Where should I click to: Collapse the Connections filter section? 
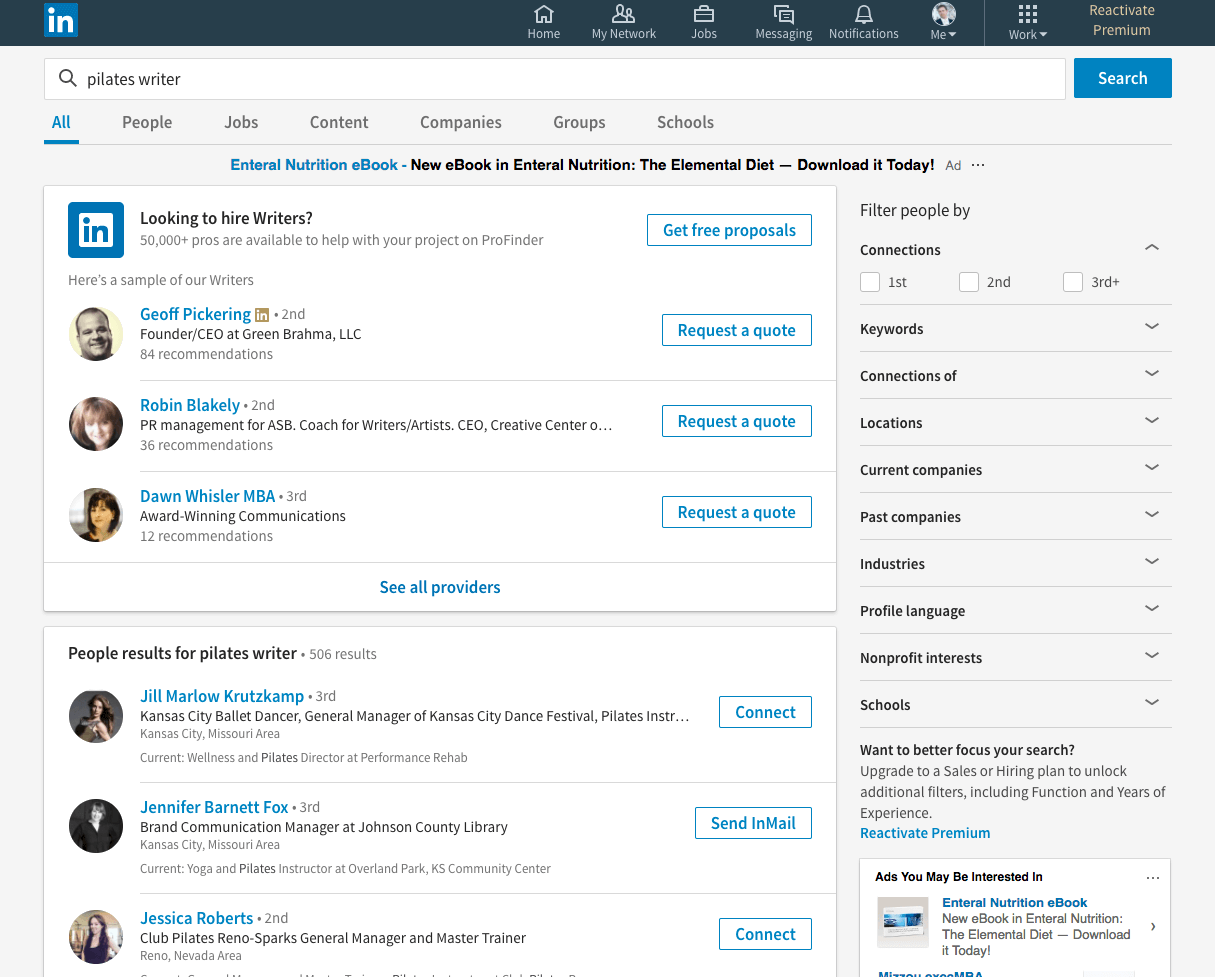(x=1152, y=248)
